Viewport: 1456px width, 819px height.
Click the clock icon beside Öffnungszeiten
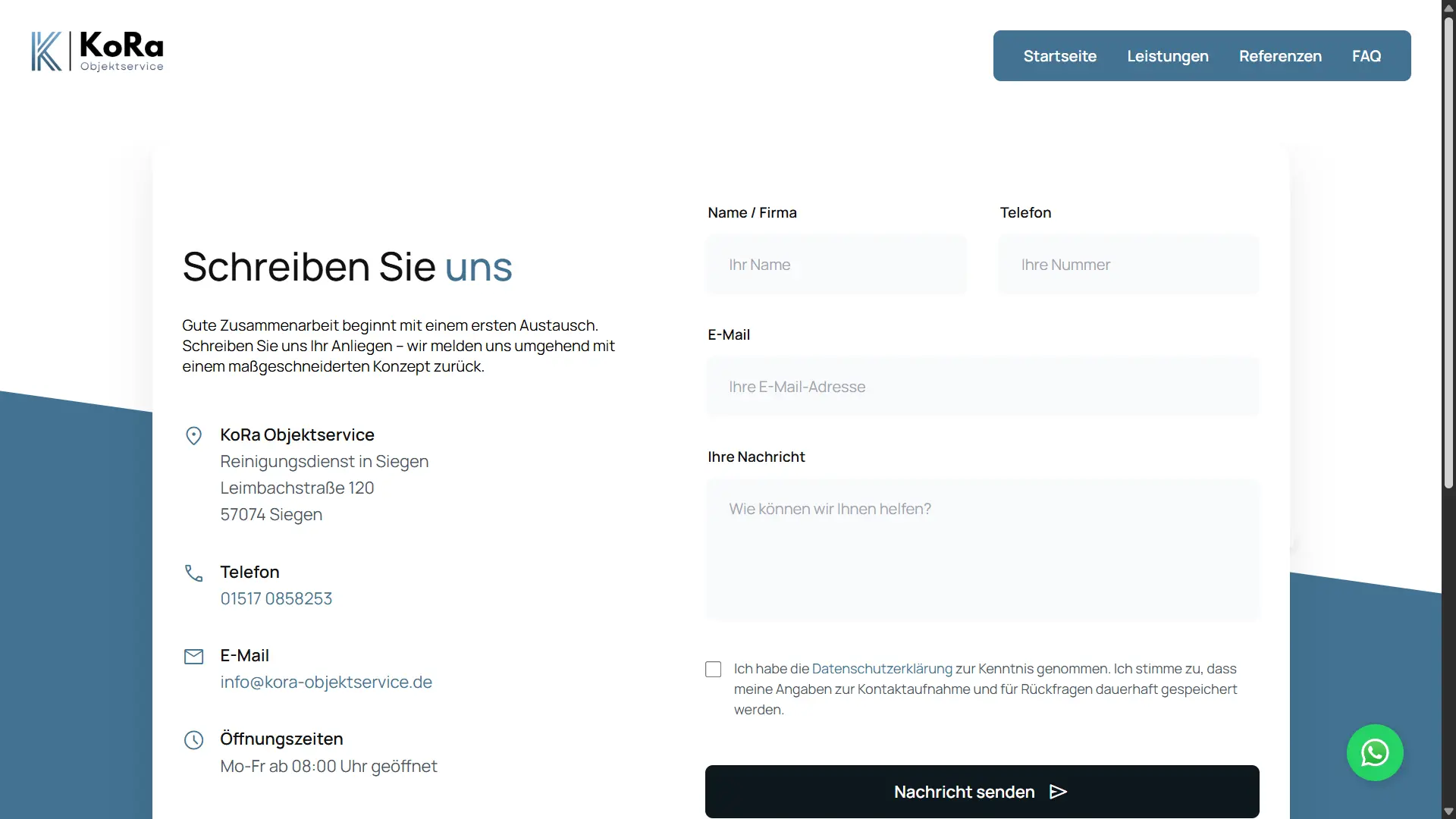194,740
